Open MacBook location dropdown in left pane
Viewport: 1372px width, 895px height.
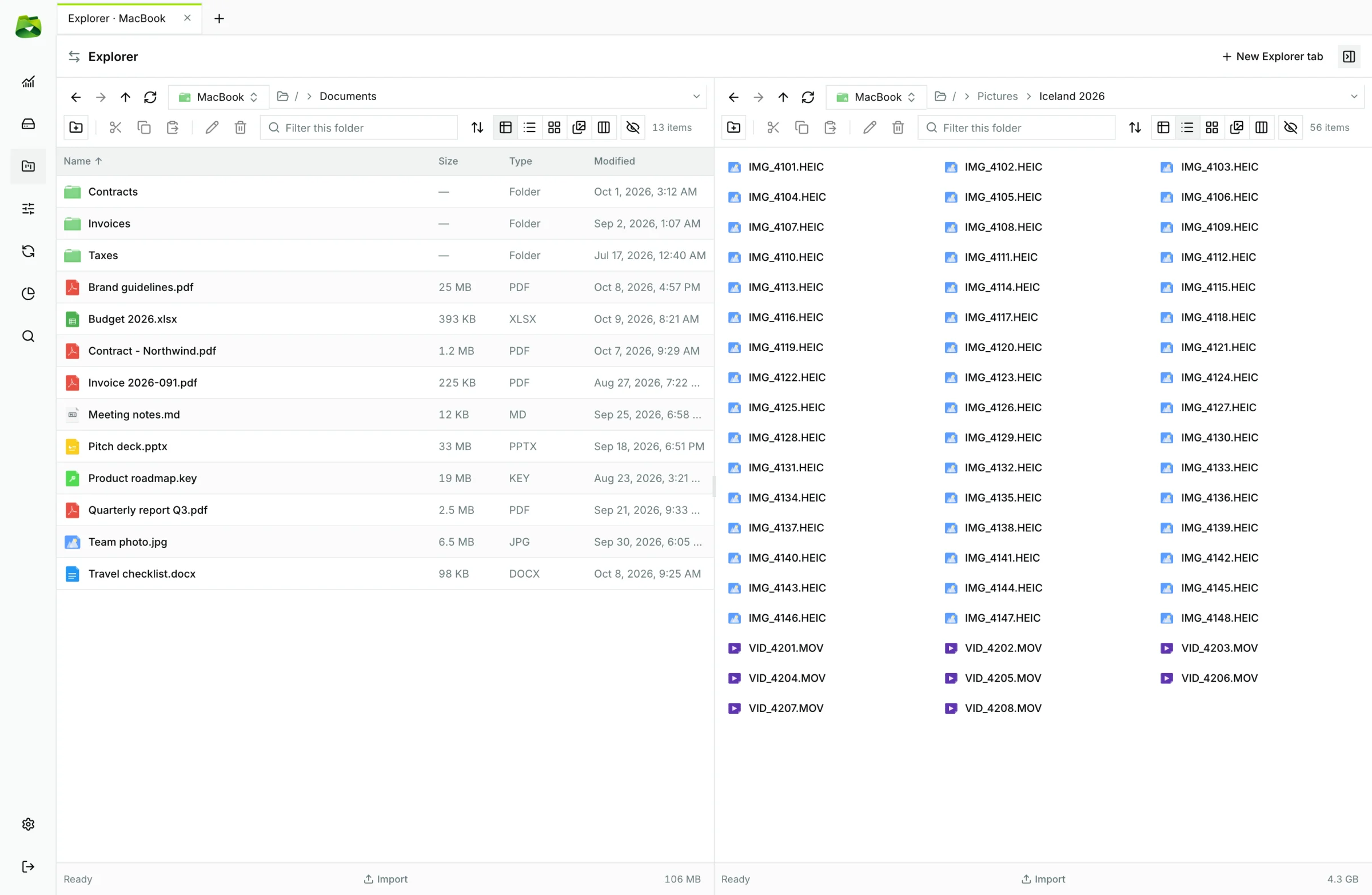click(x=218, y=97)
